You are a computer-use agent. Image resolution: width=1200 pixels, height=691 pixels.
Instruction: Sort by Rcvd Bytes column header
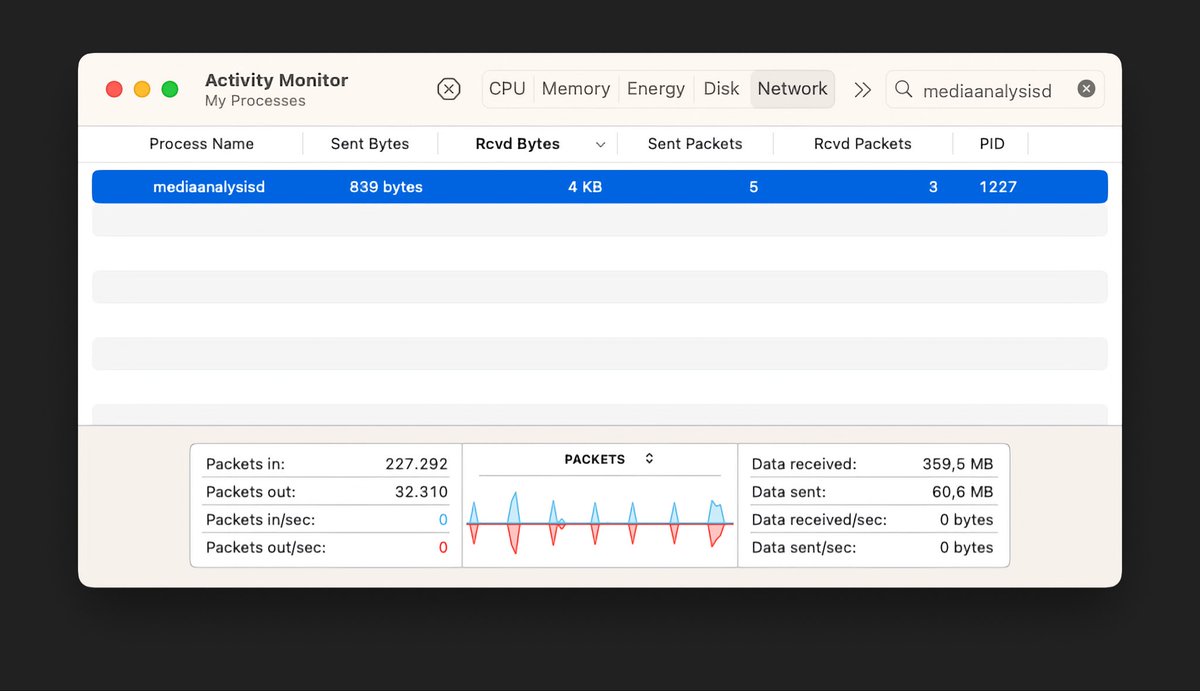(517, 144)
